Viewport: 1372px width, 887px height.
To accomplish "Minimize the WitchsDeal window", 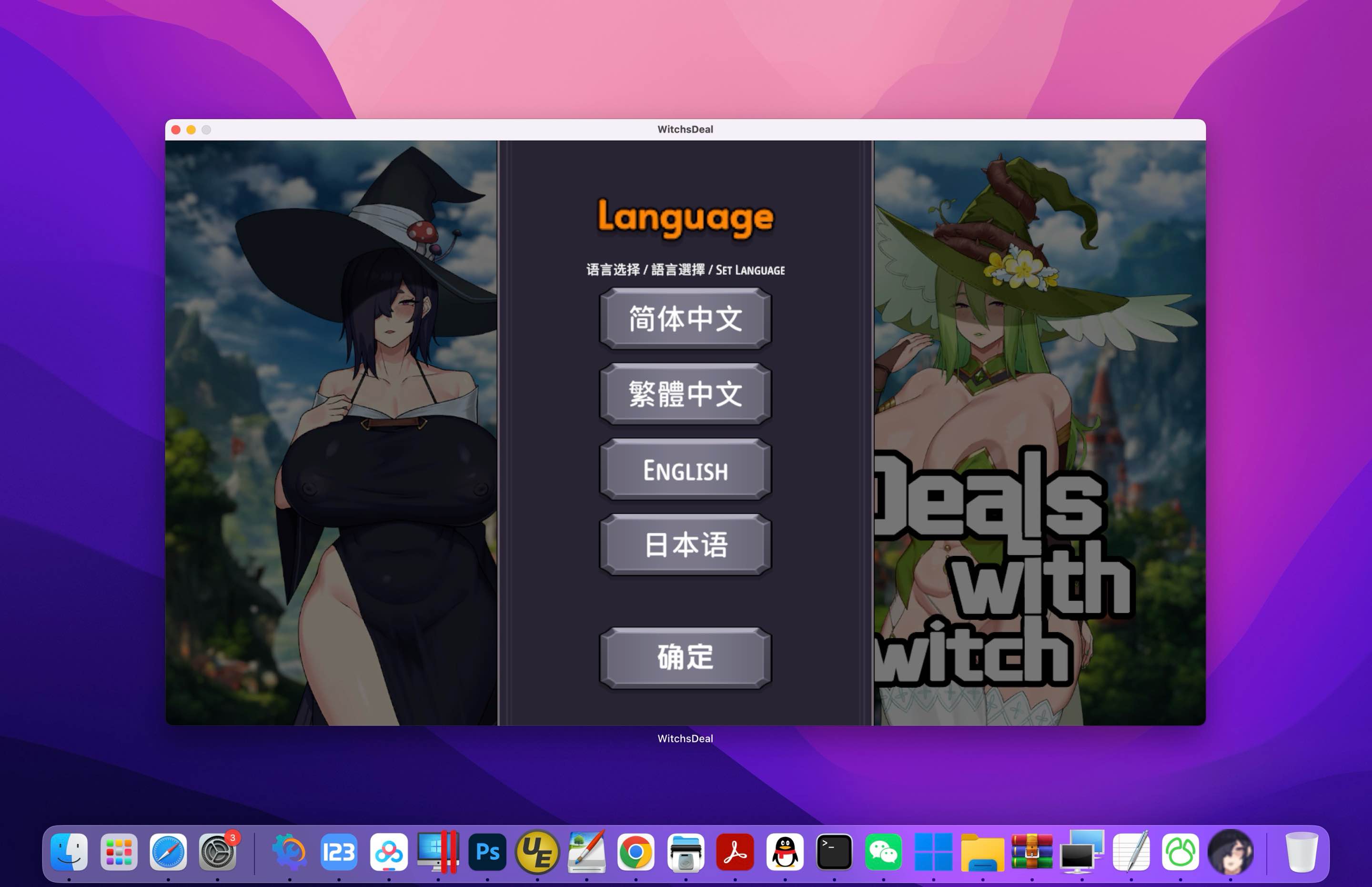I will coord(191,130).
